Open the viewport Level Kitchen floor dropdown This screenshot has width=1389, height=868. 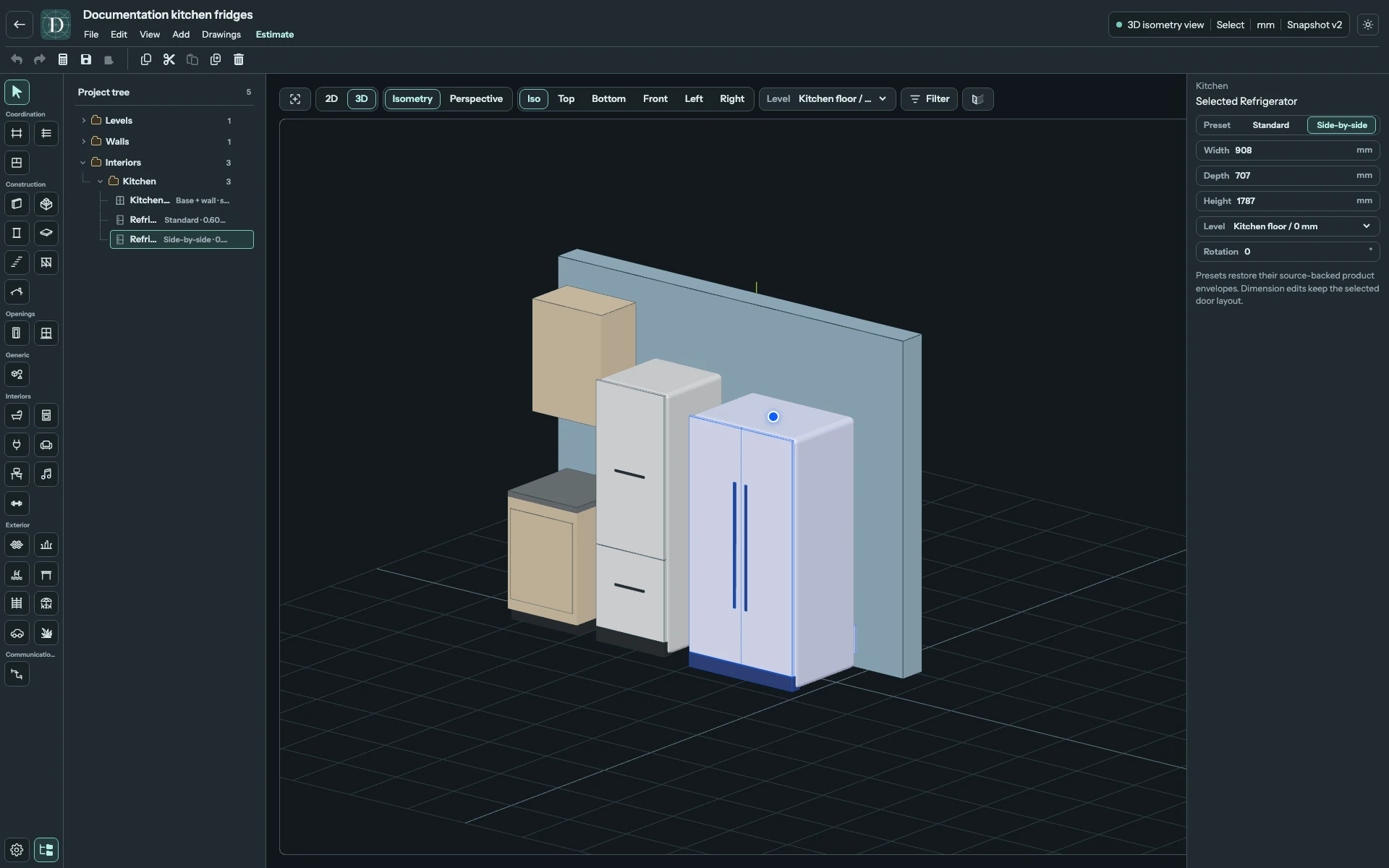(x=827, y=99)
